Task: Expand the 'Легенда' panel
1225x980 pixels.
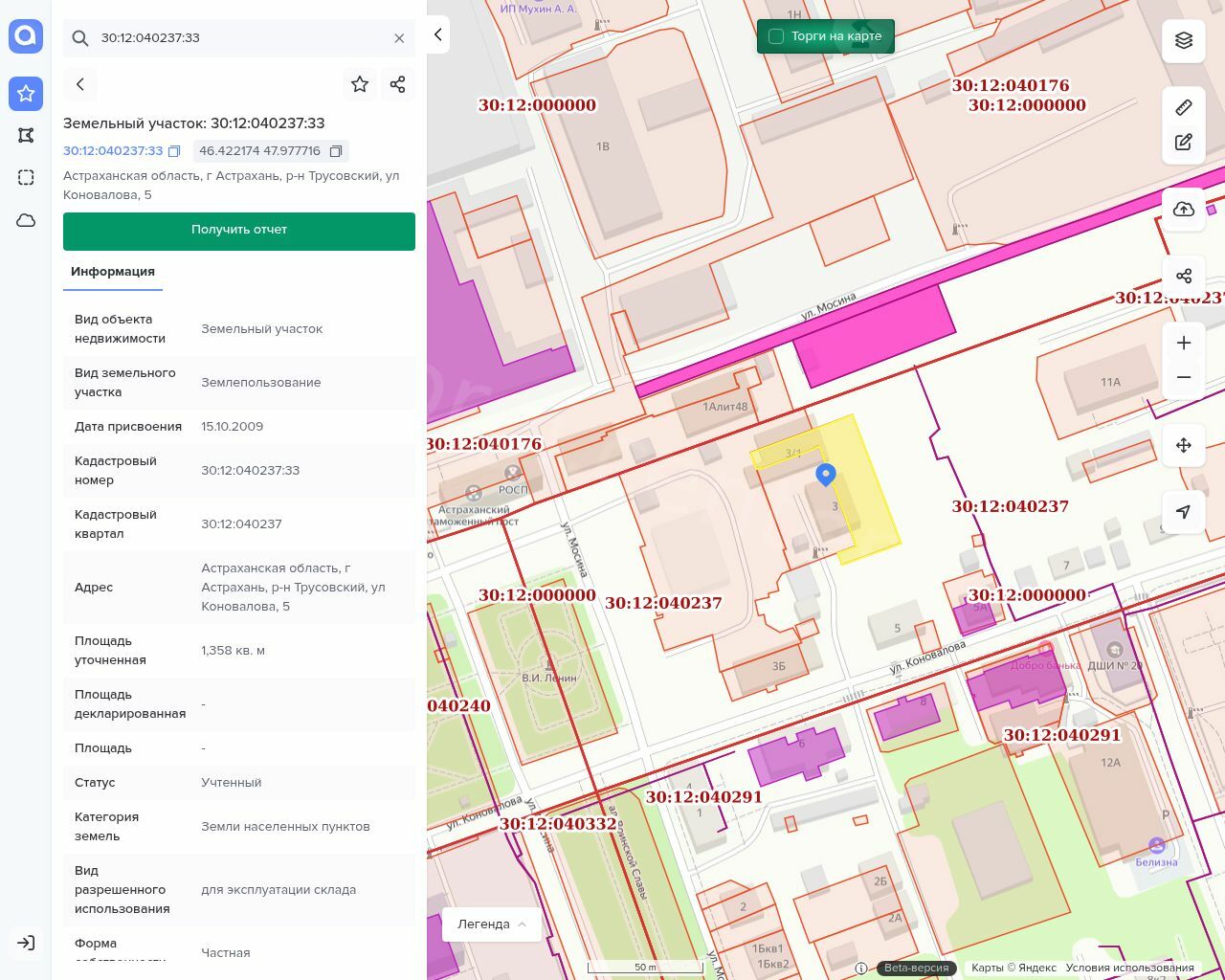Action: tap(492, 924)
